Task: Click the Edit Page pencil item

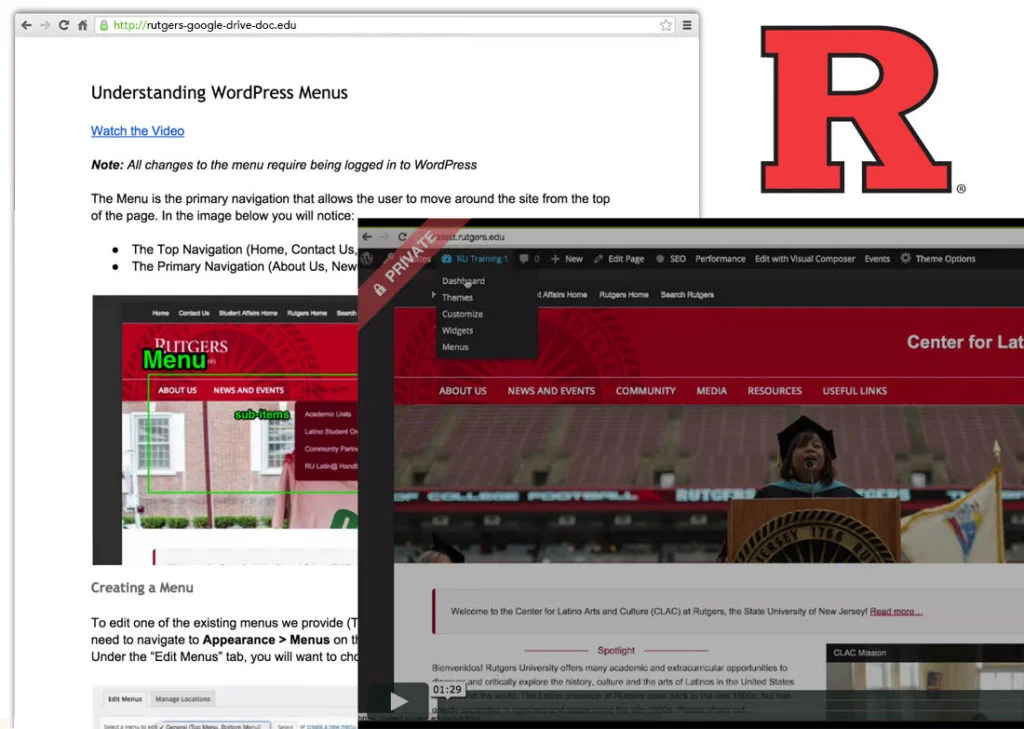Action: 619,259
